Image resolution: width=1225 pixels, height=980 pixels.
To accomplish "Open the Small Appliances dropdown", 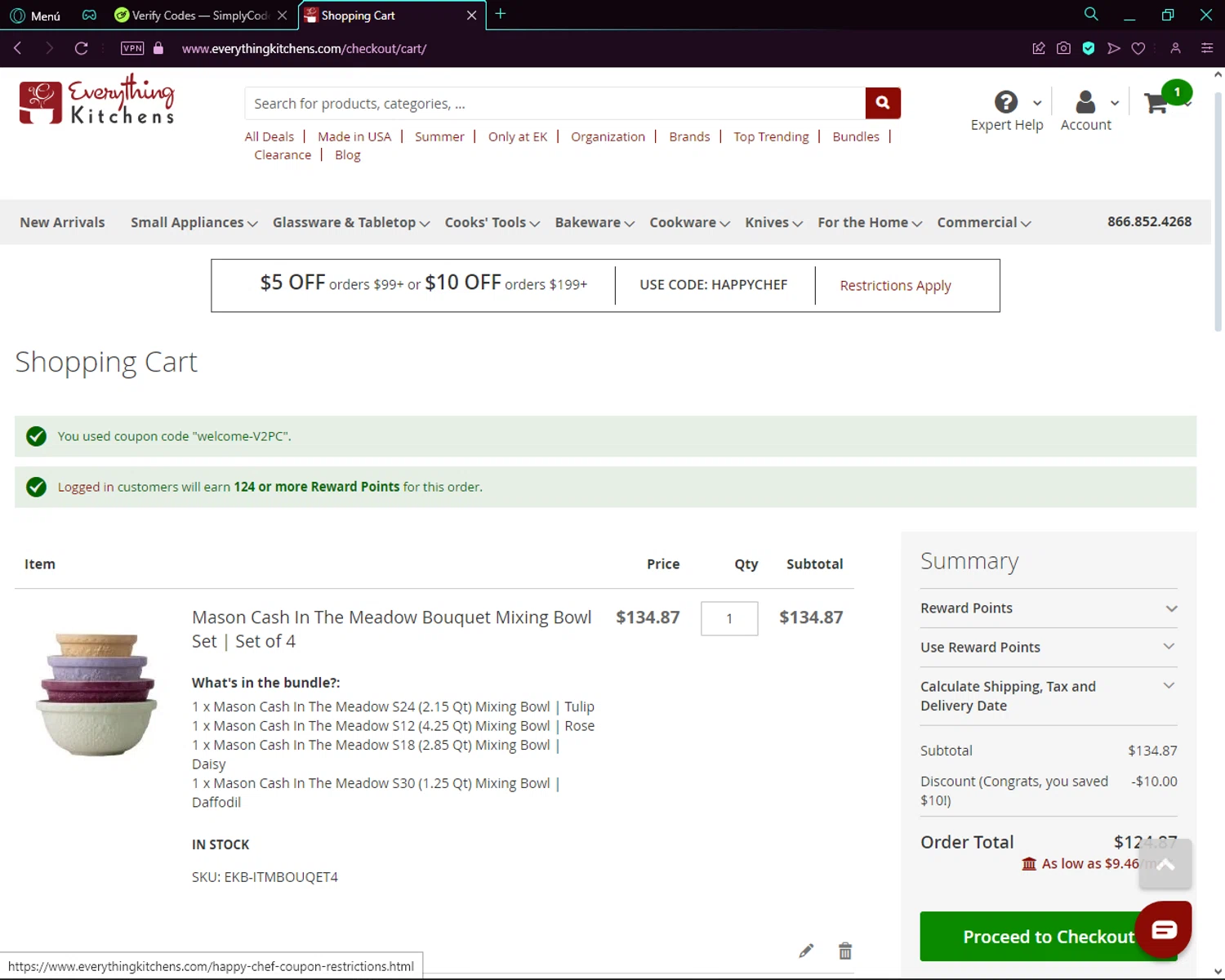I will [194, 222].
